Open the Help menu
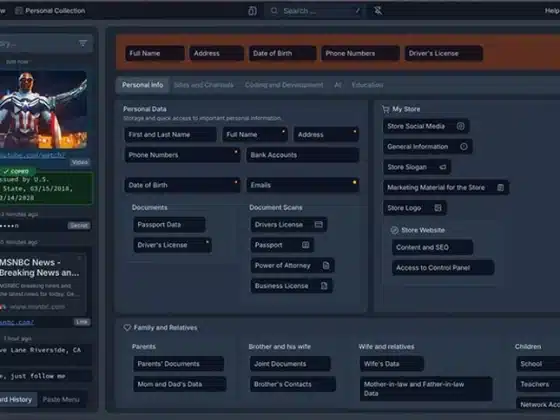 552,11
